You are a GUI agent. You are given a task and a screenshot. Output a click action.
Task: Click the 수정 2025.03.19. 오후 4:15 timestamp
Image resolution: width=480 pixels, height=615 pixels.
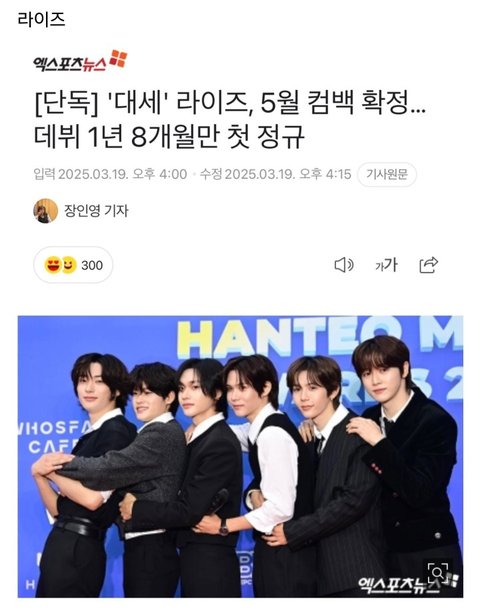click(x=276, y=174)
